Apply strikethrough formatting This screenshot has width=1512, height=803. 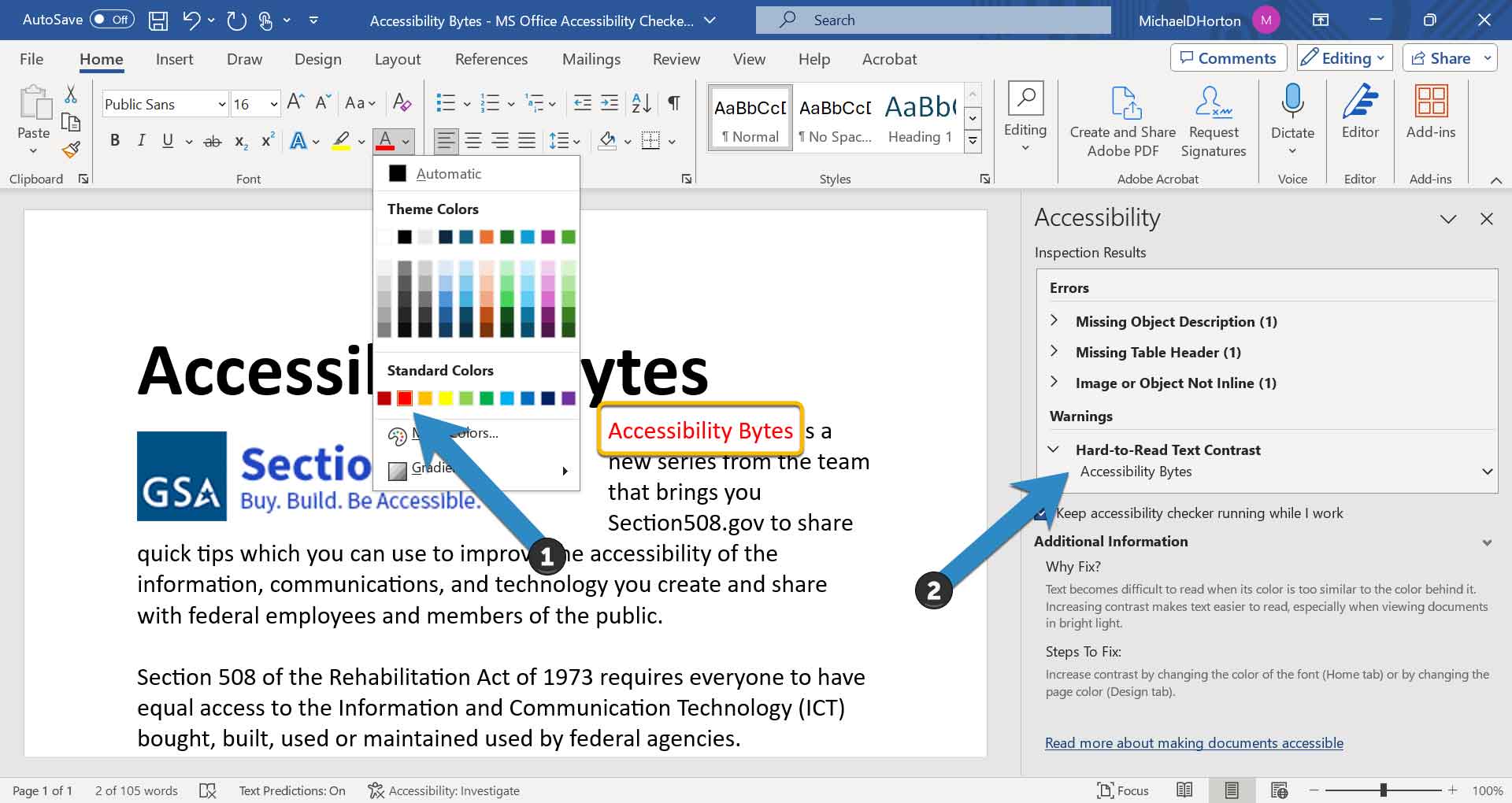(213, 142)
